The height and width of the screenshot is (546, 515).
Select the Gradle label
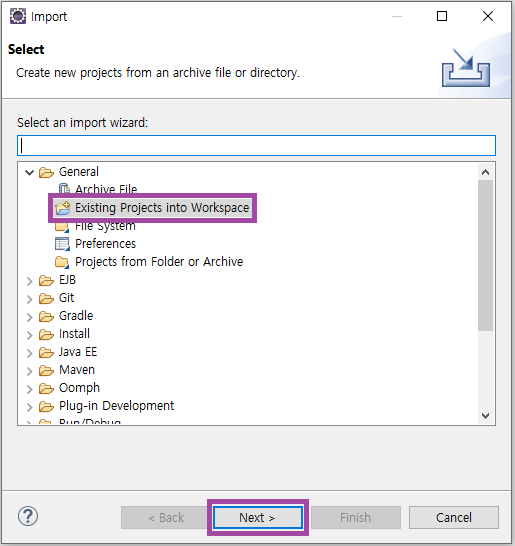click(x=76, y=316)
